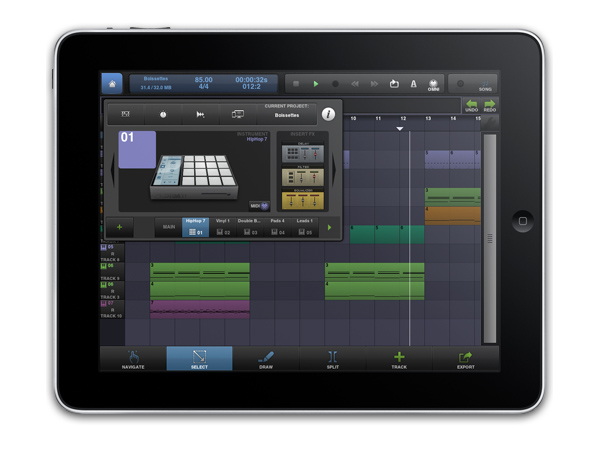600x450 pixels.
Task: Choose the Split tool
Action: [x=333, y=359]
